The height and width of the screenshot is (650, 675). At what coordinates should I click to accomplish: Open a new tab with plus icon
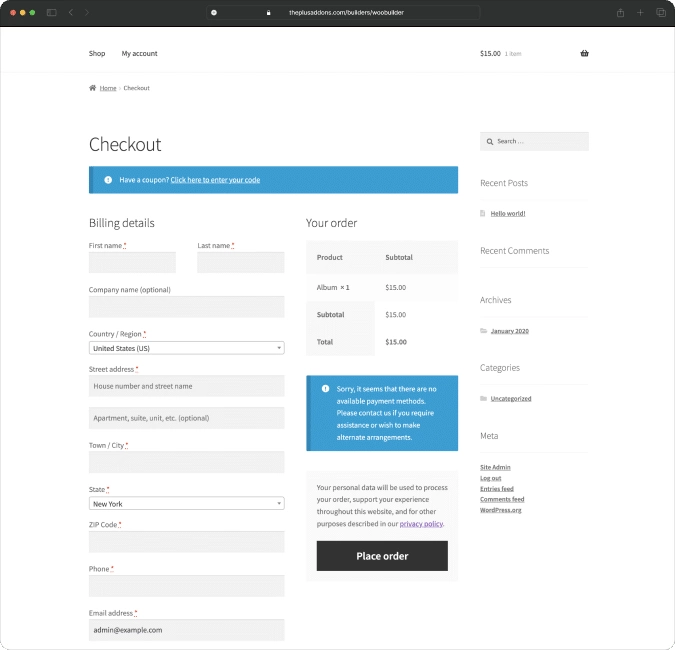click(640, 12)
